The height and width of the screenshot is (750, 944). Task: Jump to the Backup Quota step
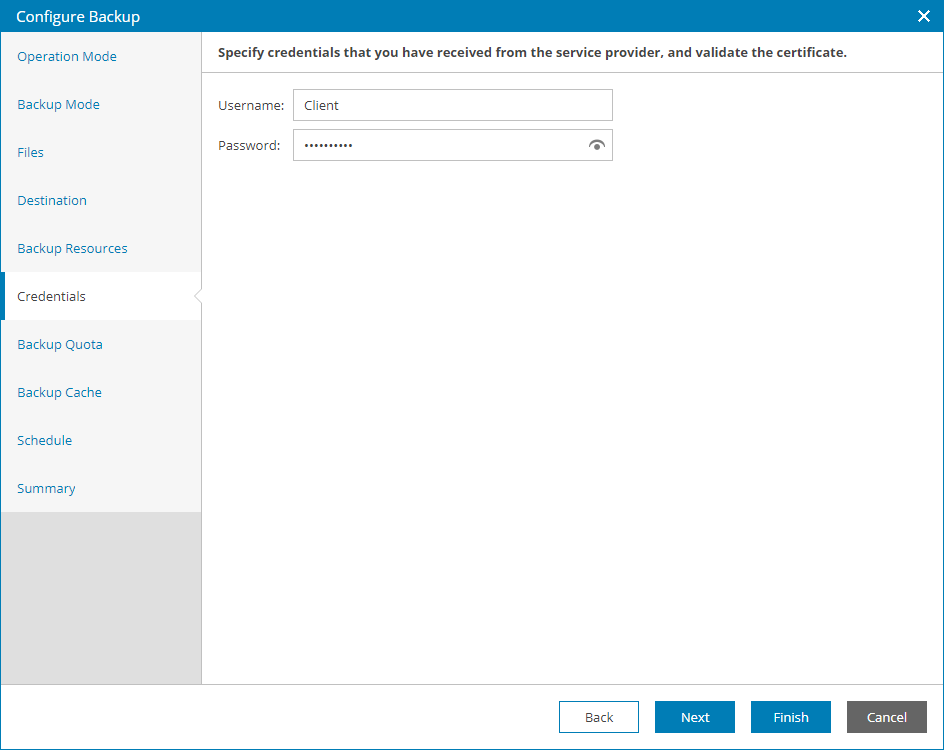(60, 345)
